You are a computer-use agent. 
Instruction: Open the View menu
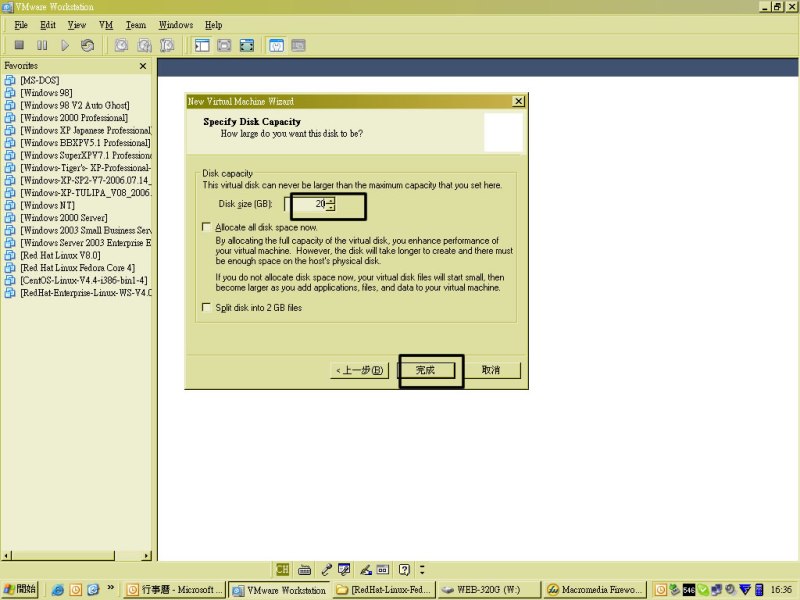(77, 24)
